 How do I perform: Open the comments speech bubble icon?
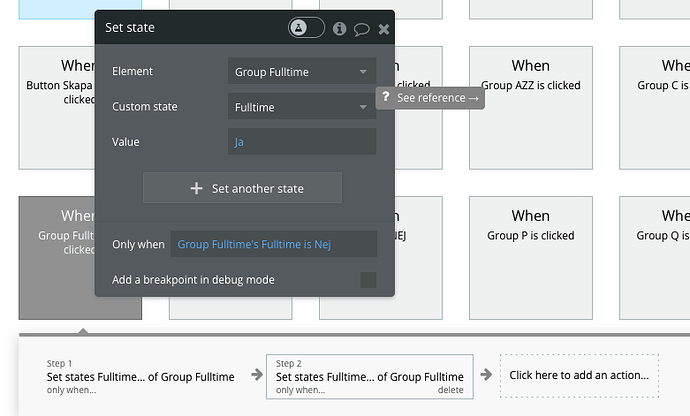(362, 29)
